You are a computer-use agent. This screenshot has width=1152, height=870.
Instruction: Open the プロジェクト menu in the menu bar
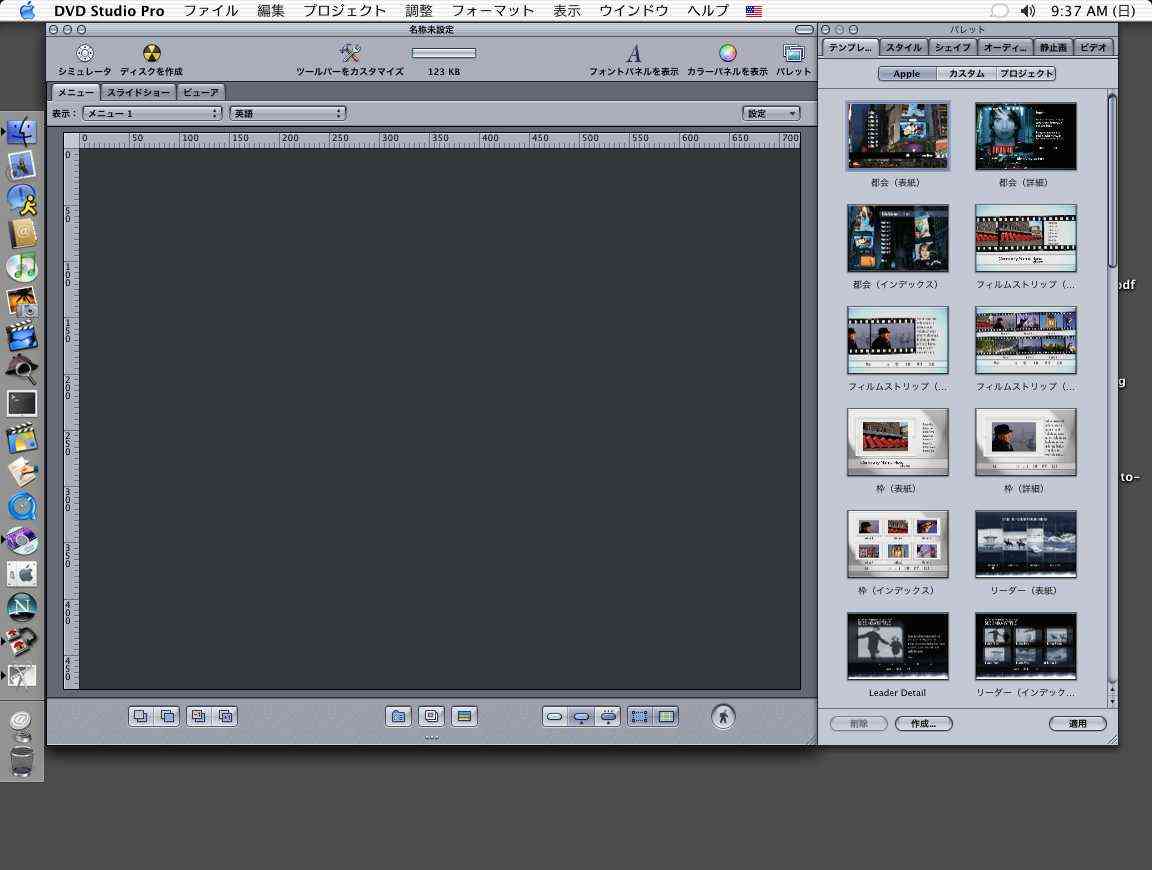point(345,11)
